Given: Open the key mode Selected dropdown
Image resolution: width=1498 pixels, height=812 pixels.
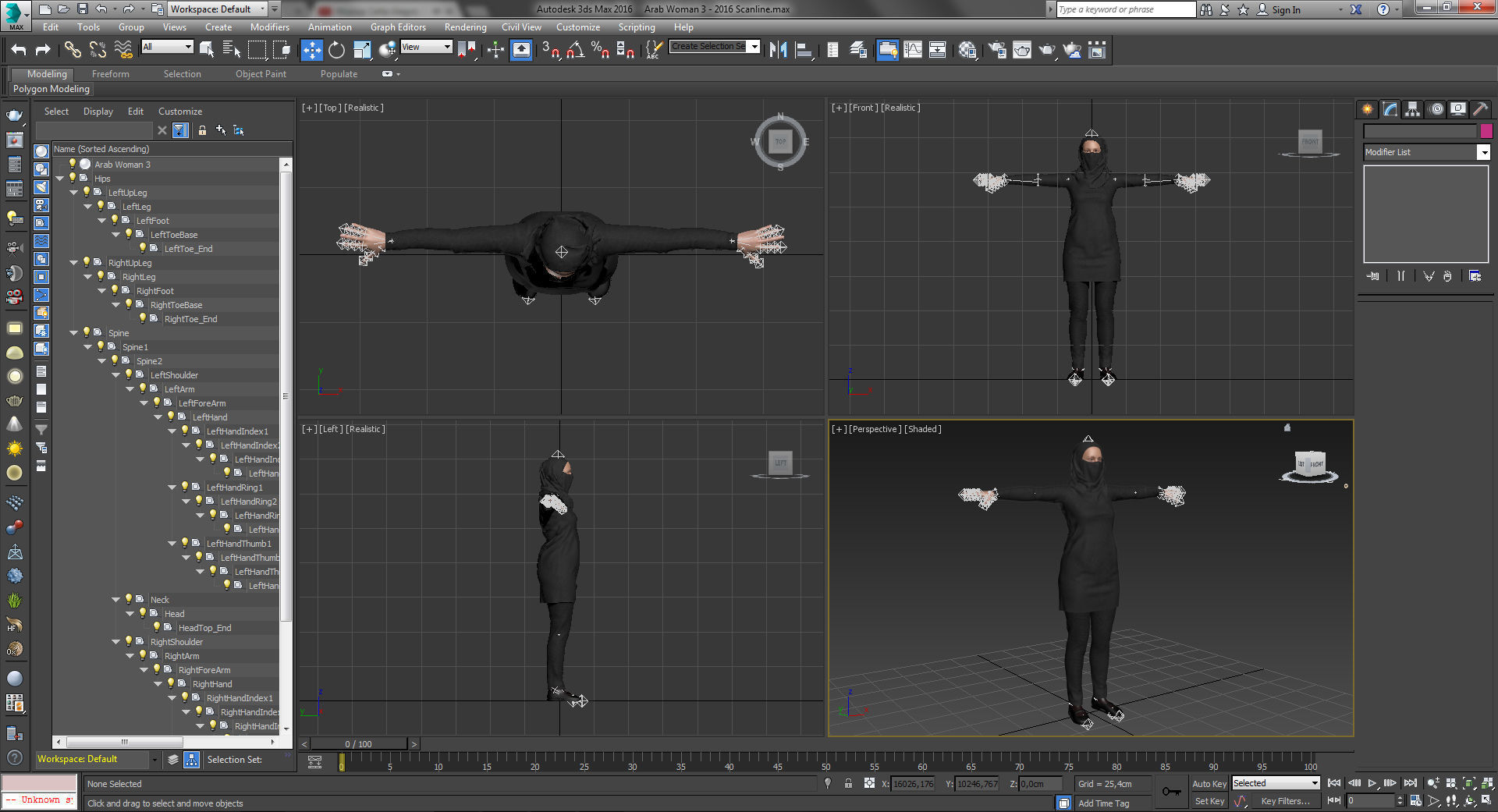Looking at the screenshot, I should tap(1276, 783).
